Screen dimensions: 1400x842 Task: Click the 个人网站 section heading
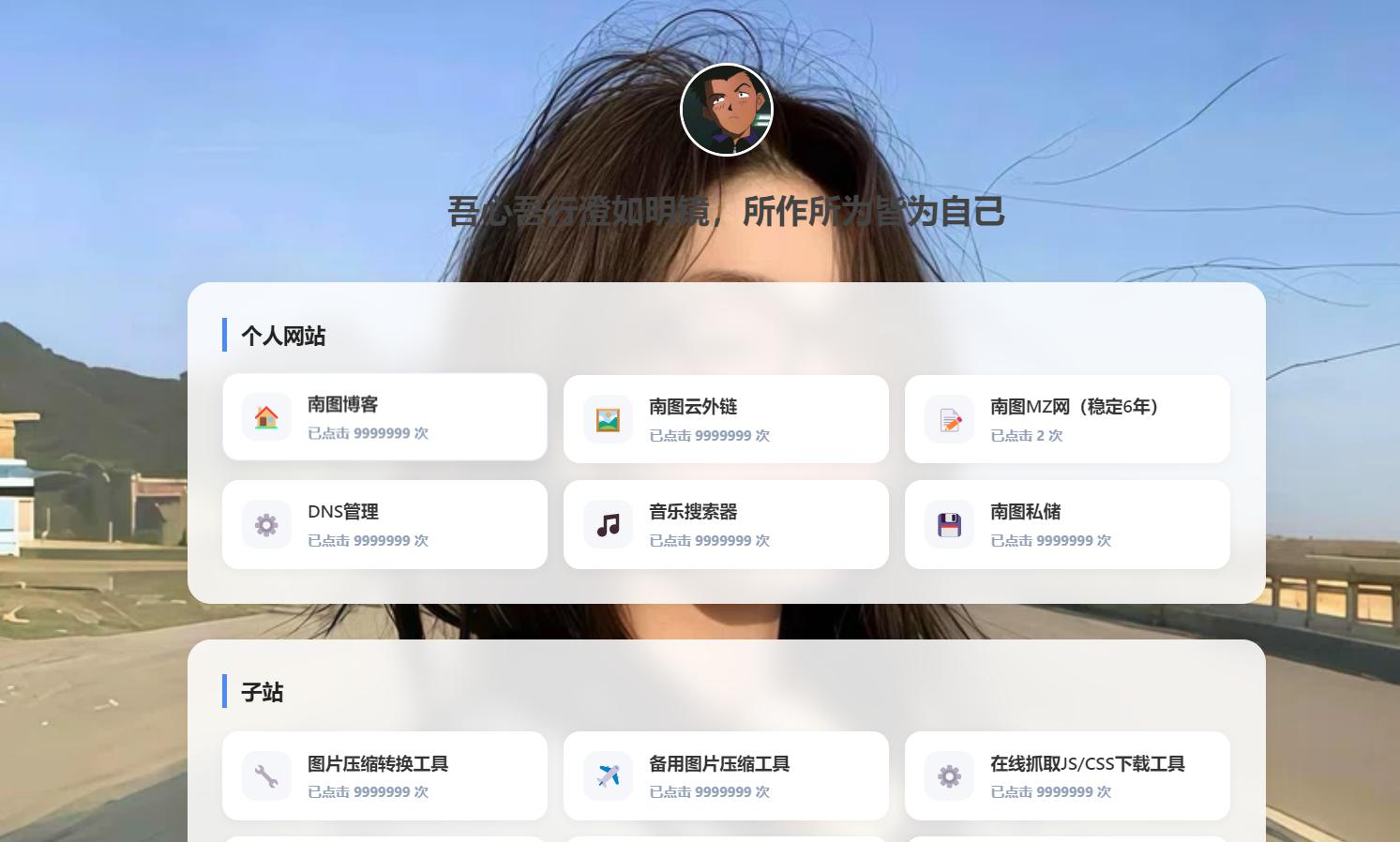click(283, 336)
